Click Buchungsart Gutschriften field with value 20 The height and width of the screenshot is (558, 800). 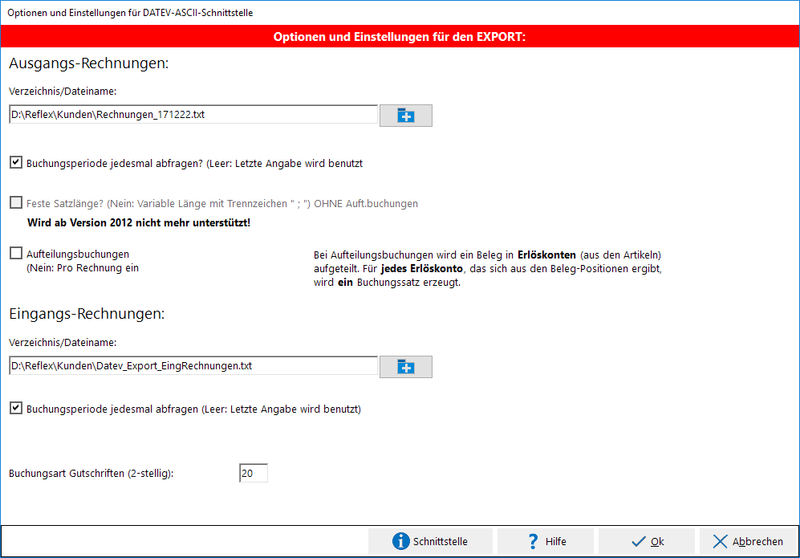253,473
